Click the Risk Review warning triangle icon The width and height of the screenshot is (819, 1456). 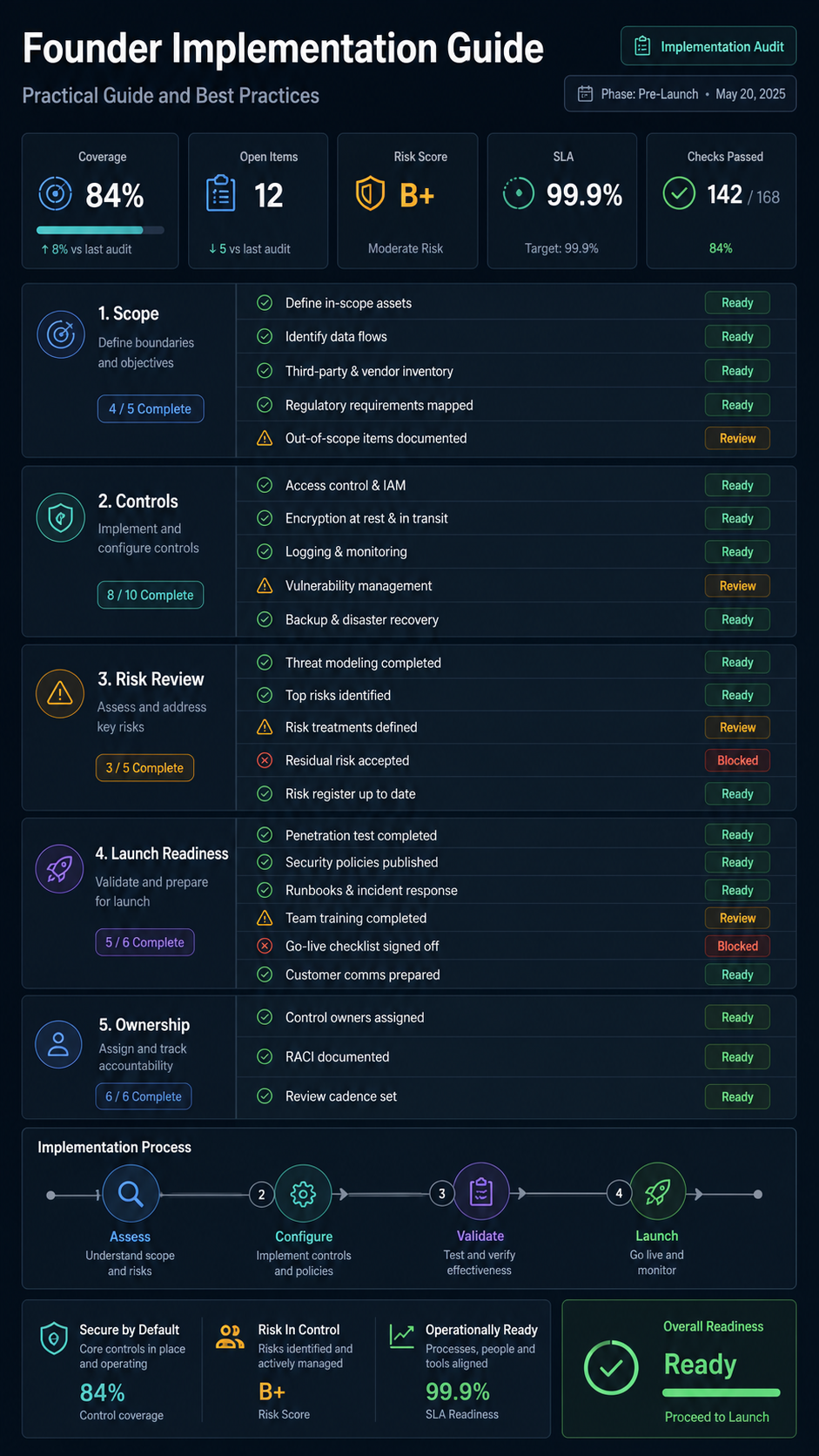(x=59, y=693)
